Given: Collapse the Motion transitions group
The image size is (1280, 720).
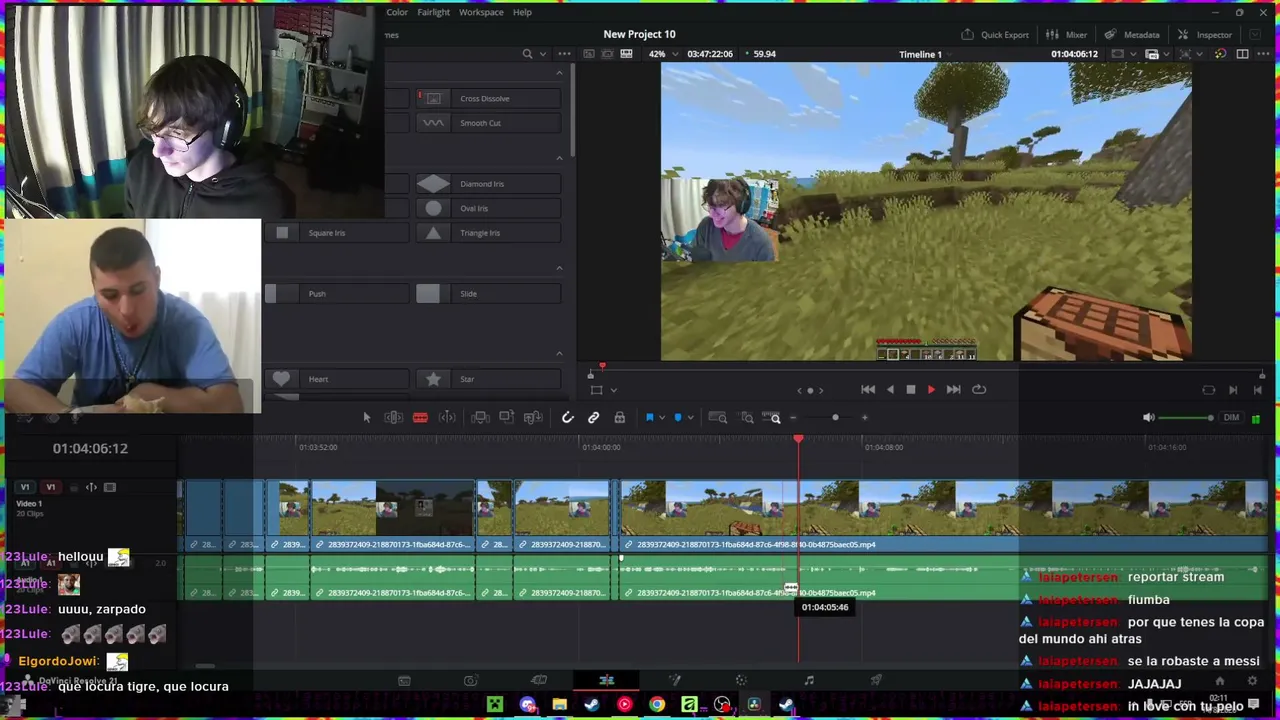Looking at the screenshot, I should tap(559, 268).
